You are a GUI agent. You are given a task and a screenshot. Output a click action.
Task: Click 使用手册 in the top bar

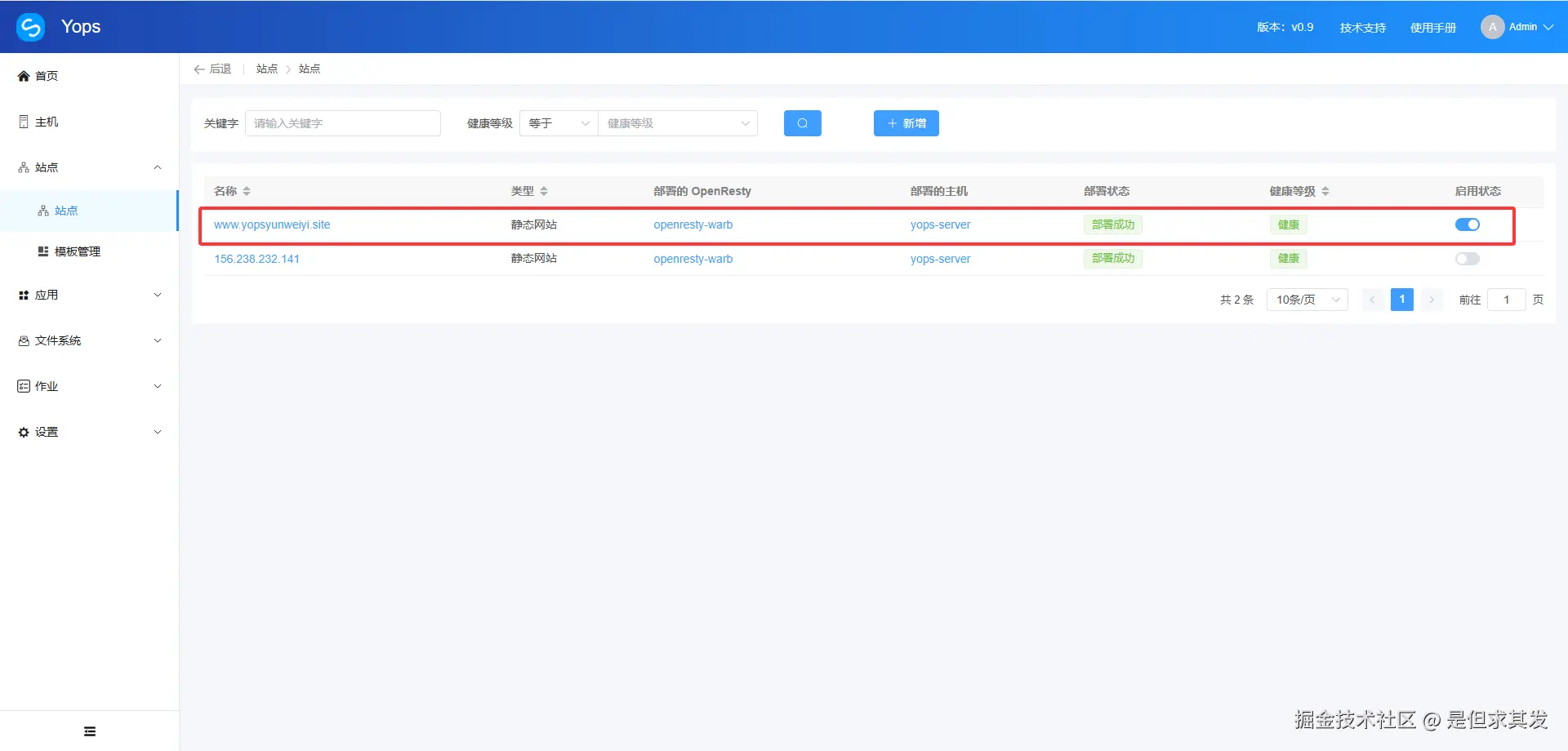point(1432,27)
